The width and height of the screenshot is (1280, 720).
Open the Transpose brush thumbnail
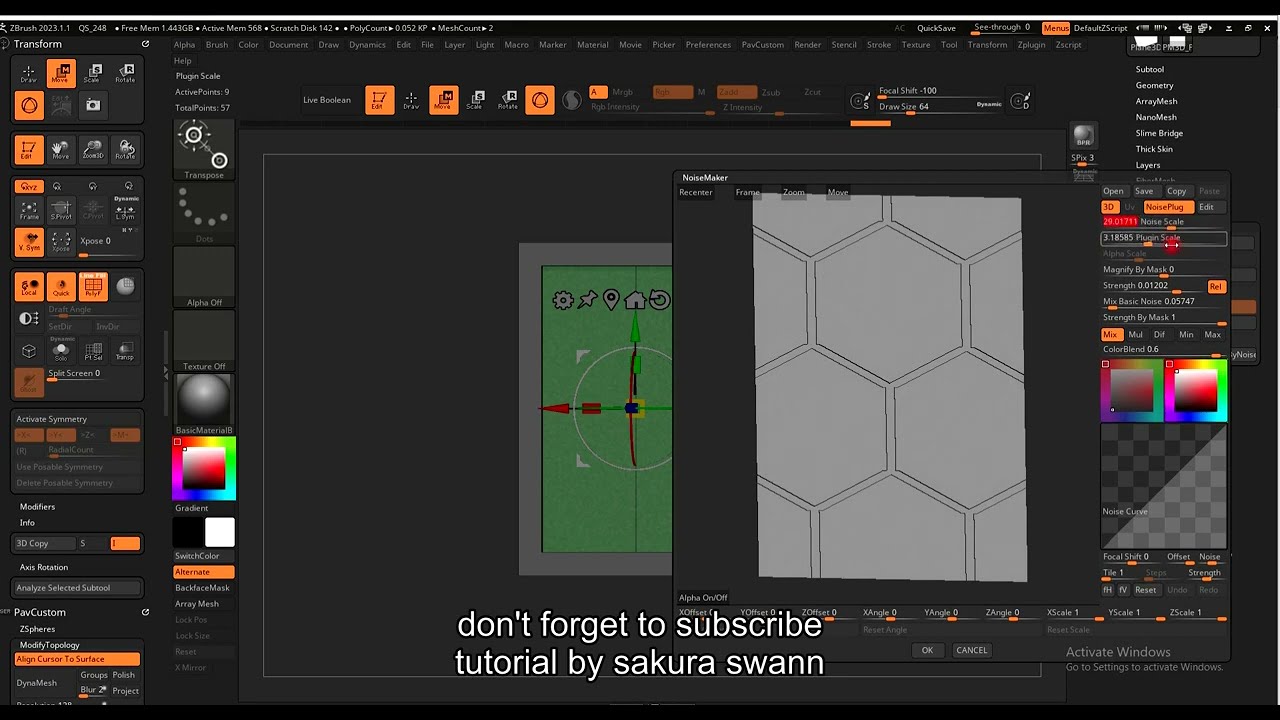(x=204, y=150)
